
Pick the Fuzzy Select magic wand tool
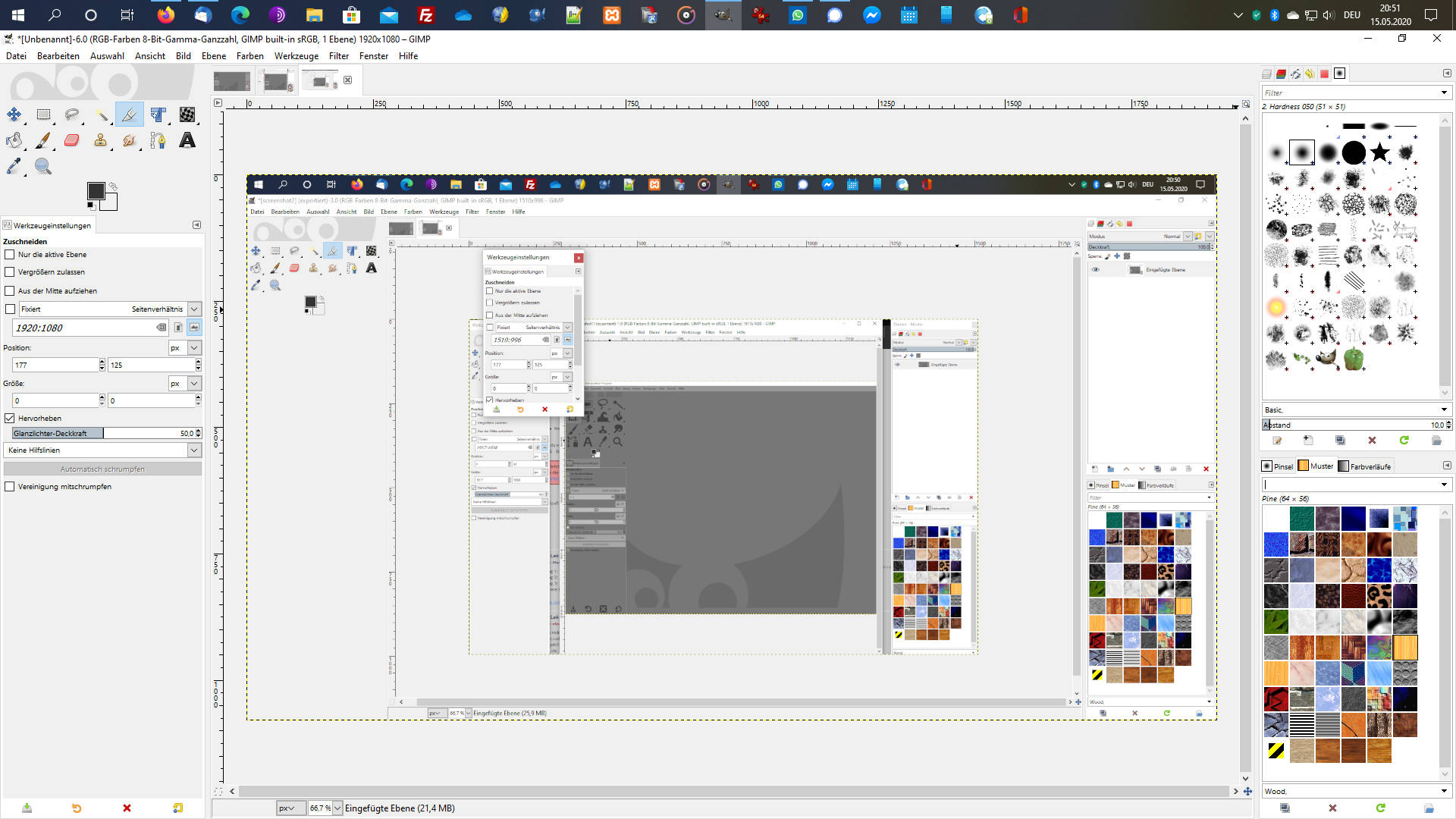pyautogui.click(x=101, y=115)
